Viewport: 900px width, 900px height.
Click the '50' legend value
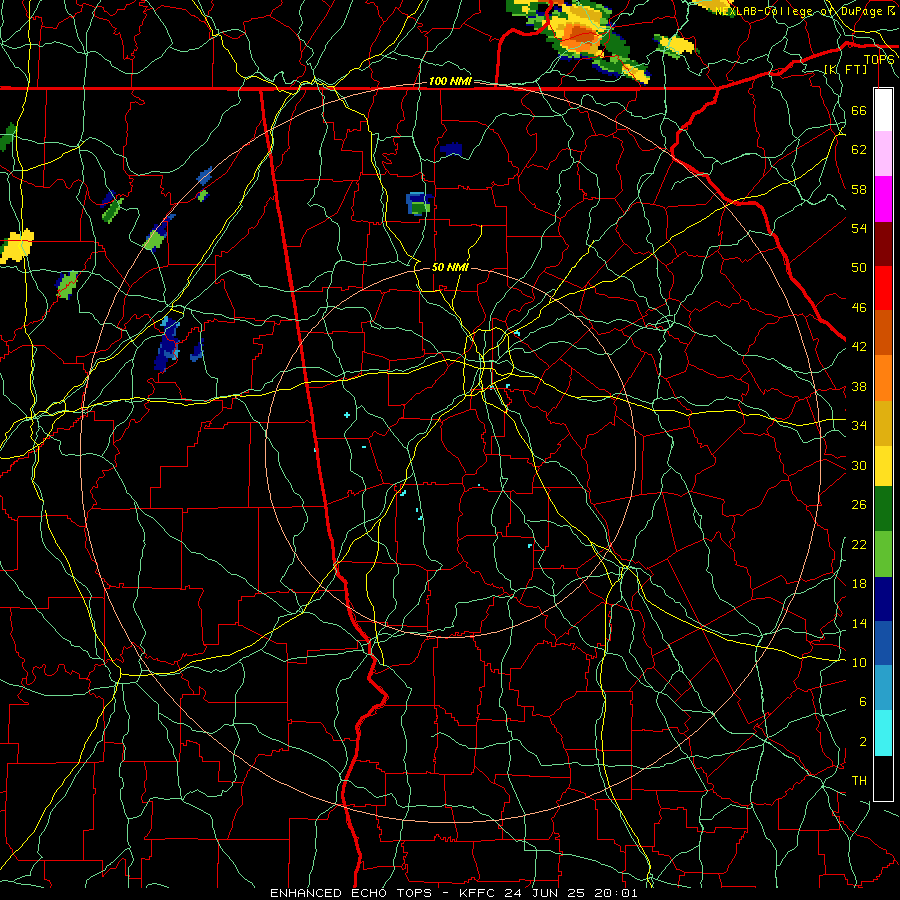pyautogui.click(x=859, y=267)
